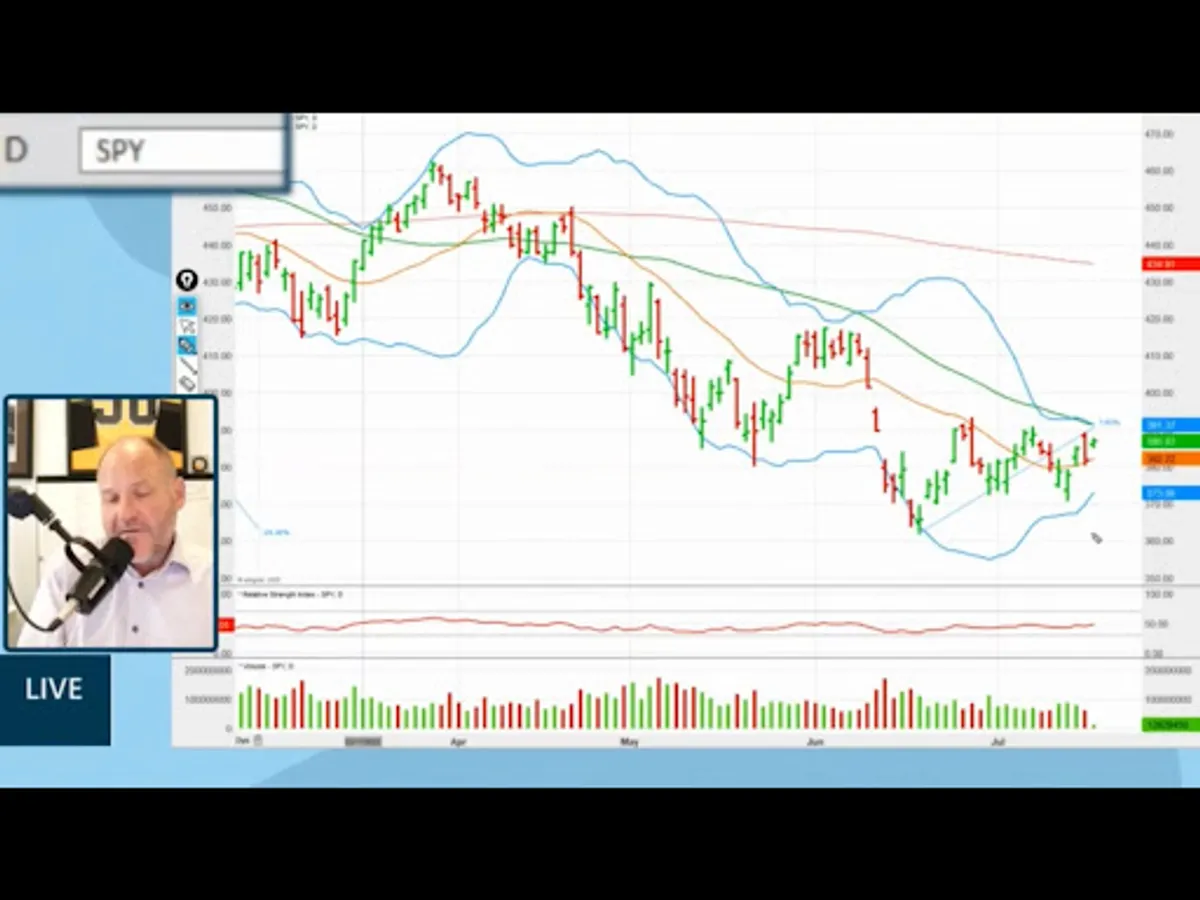
Task: Click the green volume value tag
Action: [x=1170, y=724]
